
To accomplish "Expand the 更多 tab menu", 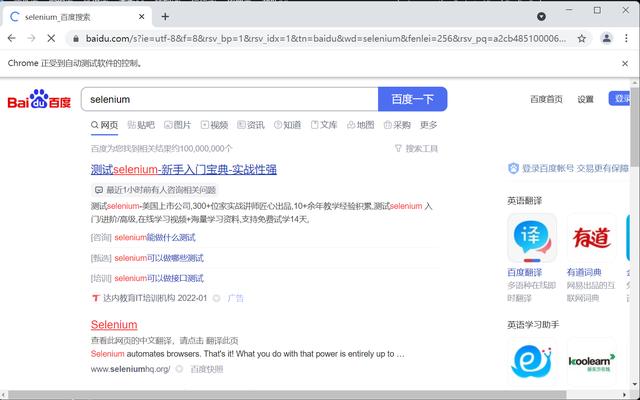I will pos(429,125).
